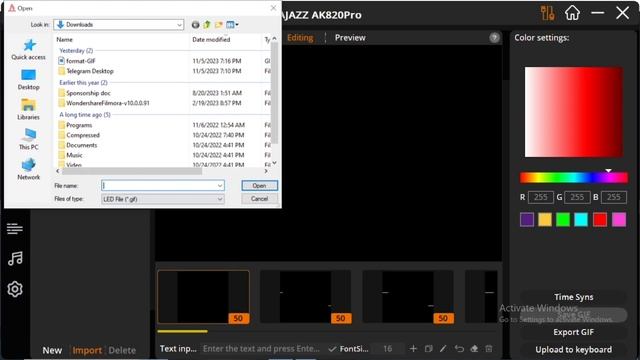Open the music sidebar icon
The width and height of the screenshot is (640, 360).
[x=15, y=258]
